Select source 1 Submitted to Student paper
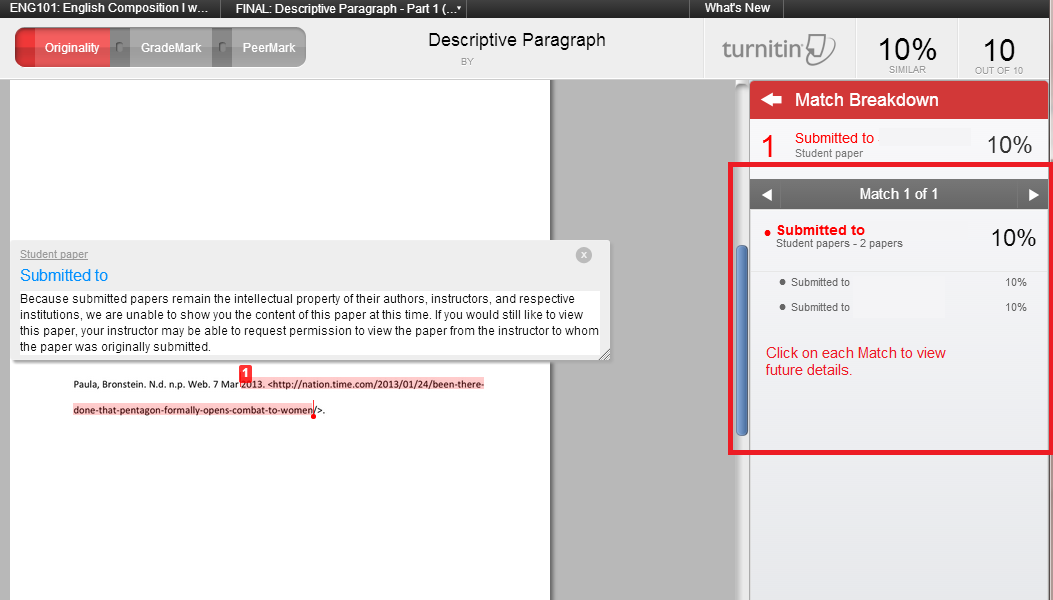The image size is (1053, 600). (x=899, y=144)
